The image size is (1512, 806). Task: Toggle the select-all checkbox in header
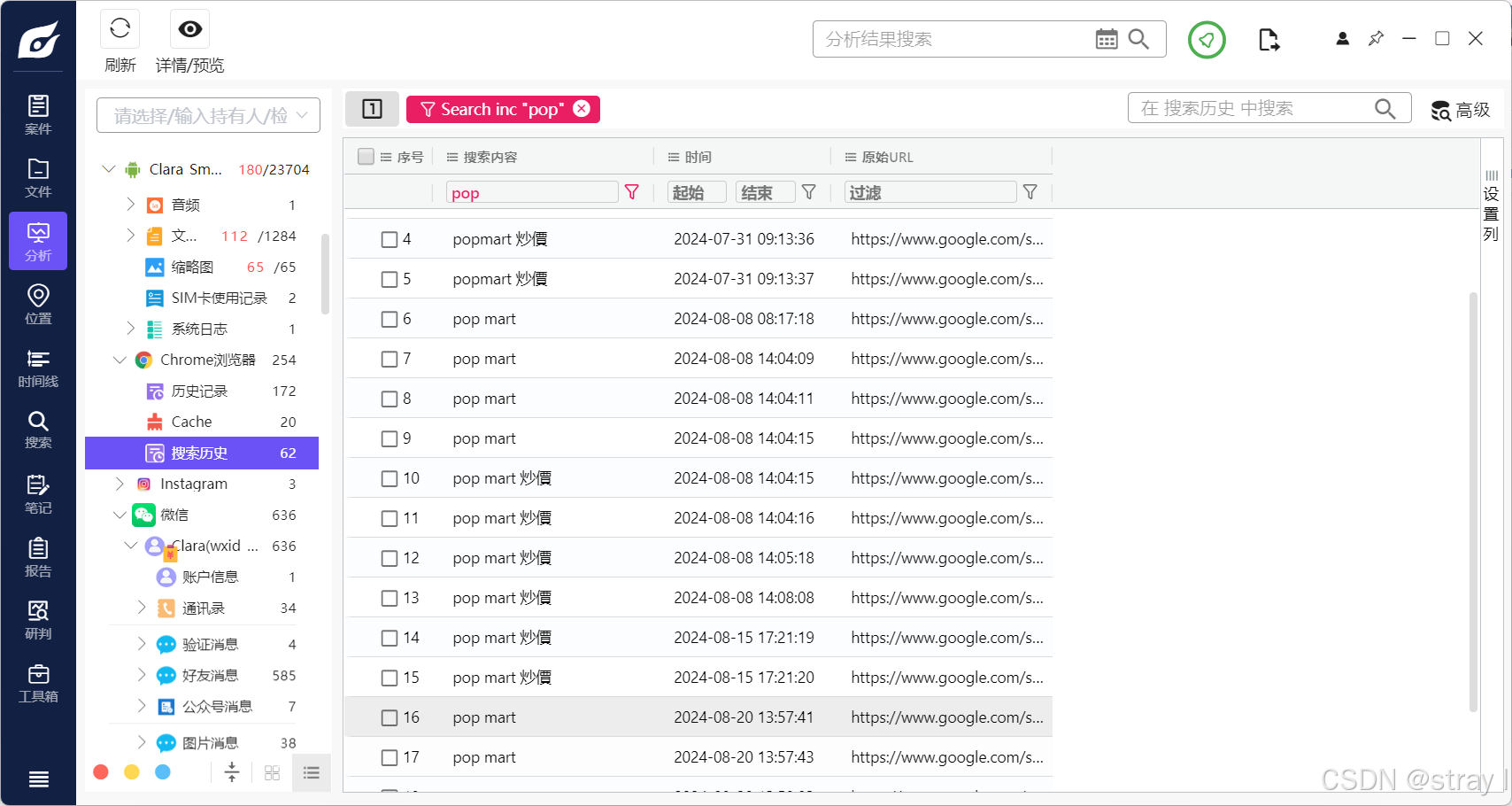click(366, 157)
